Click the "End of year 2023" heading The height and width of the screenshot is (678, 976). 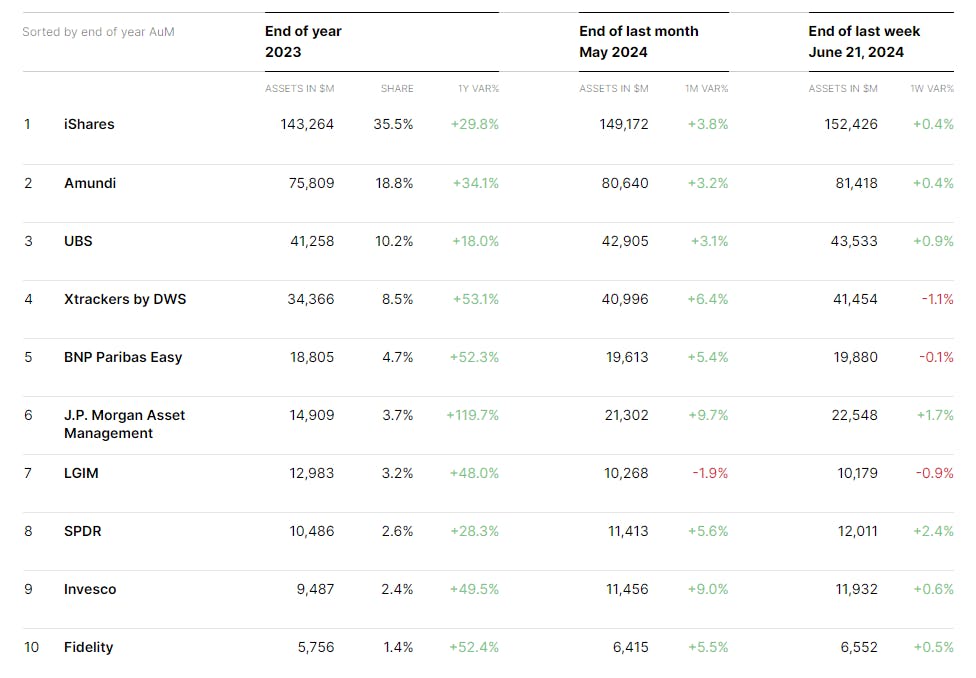click(x=302, y=42)
